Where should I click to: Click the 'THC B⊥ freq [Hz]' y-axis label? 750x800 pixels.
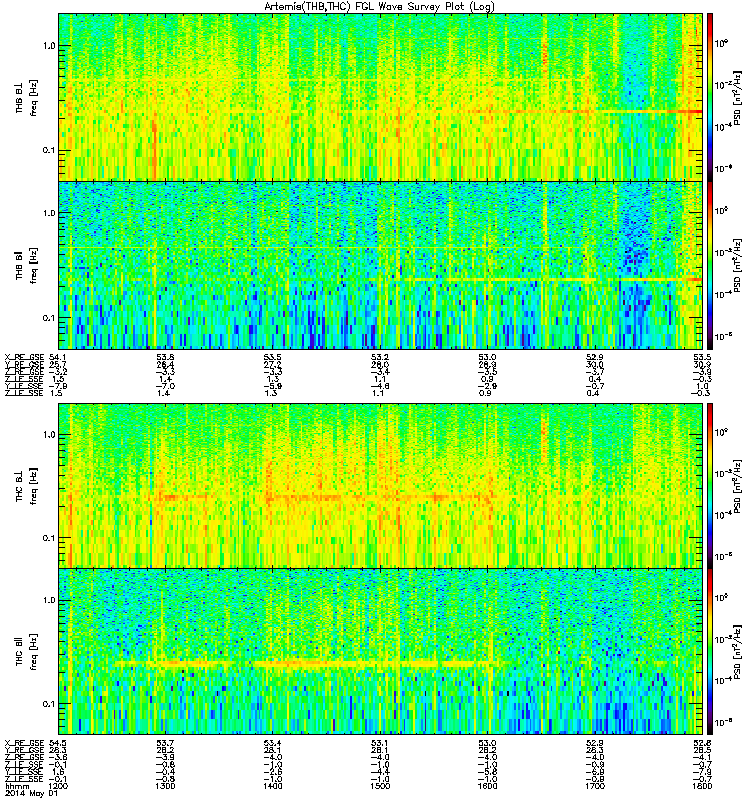(26, 486)
